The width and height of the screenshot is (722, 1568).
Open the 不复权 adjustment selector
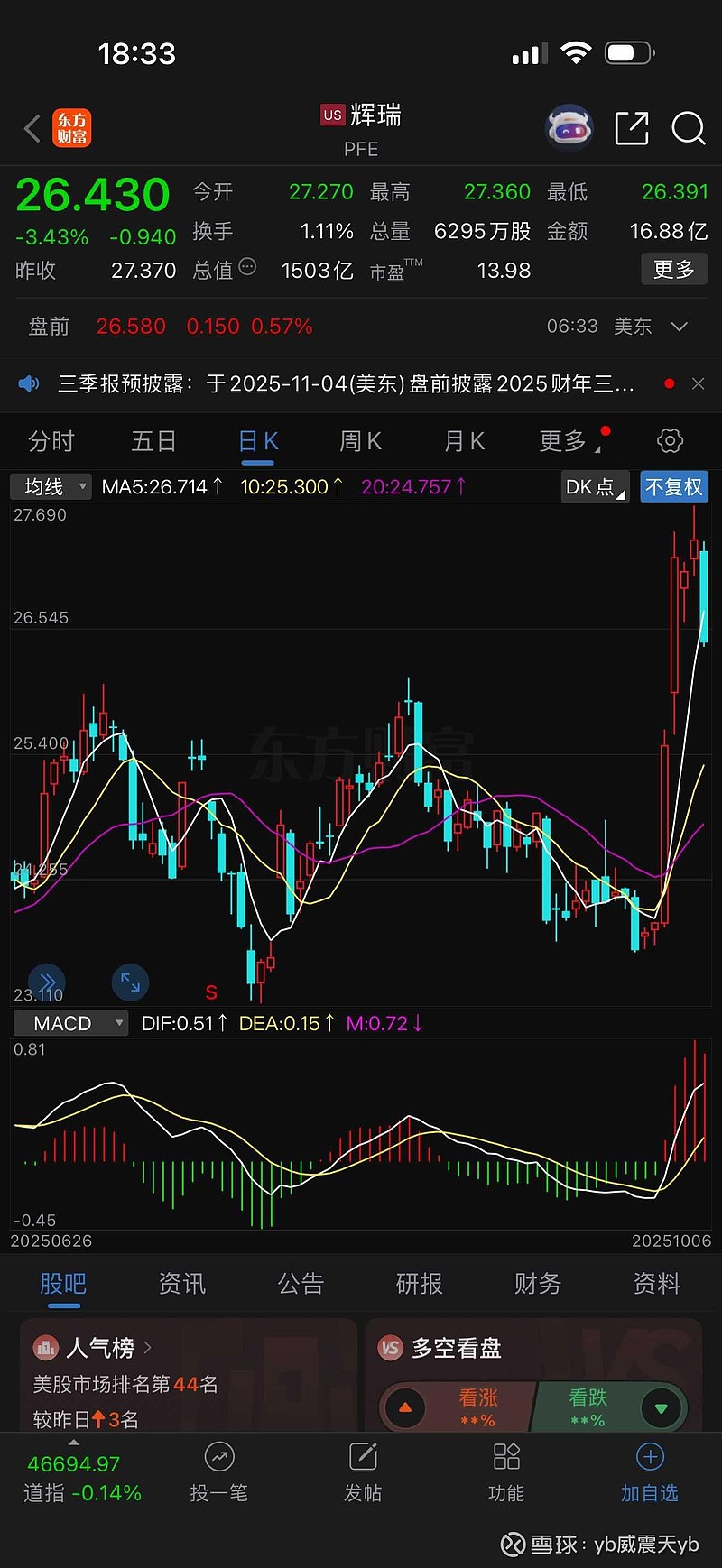click(673, 487)
